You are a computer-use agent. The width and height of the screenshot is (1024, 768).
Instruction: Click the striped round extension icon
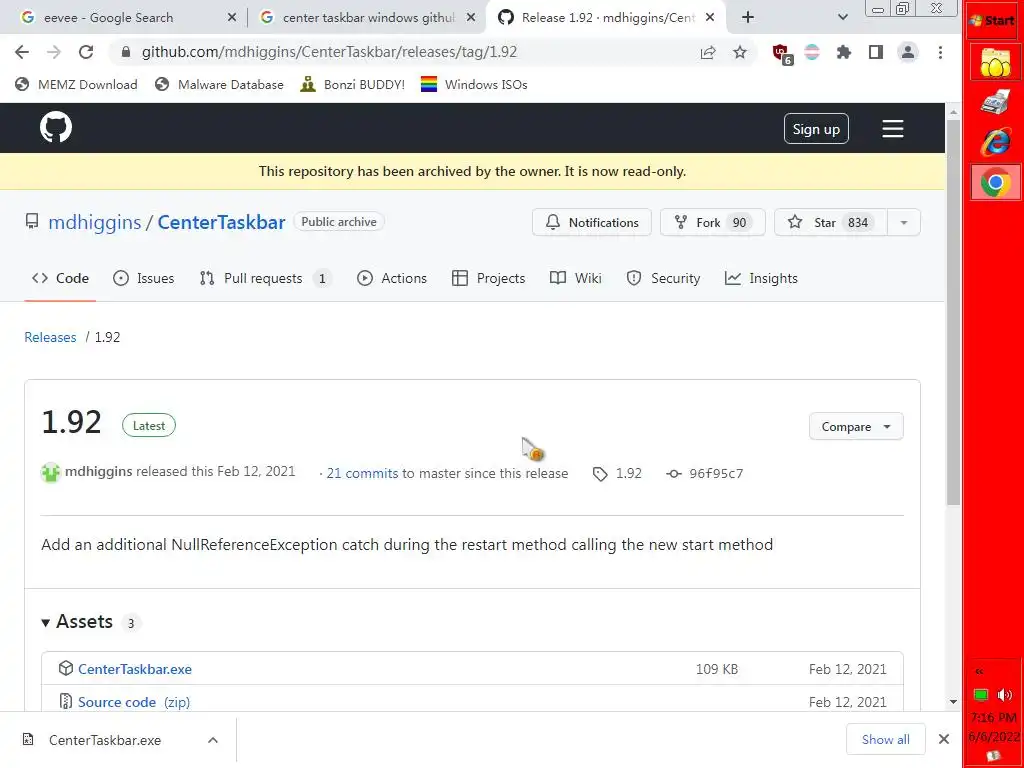[x=812, y=52]
